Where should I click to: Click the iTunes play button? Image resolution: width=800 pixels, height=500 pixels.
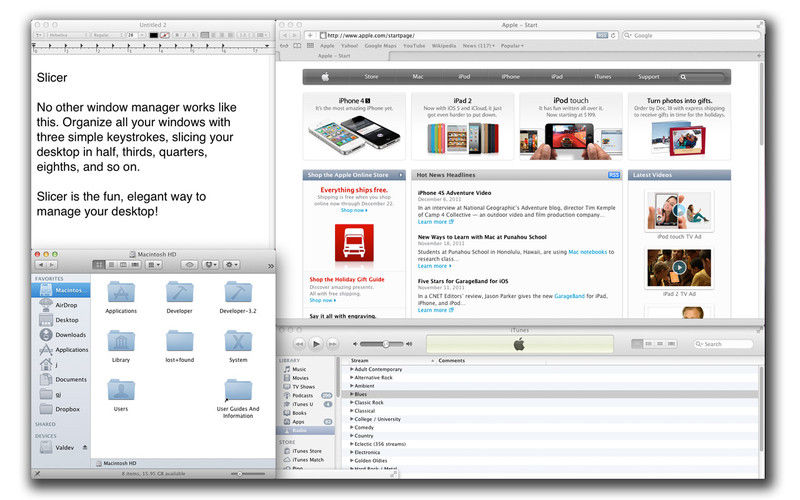coord(316,344)
